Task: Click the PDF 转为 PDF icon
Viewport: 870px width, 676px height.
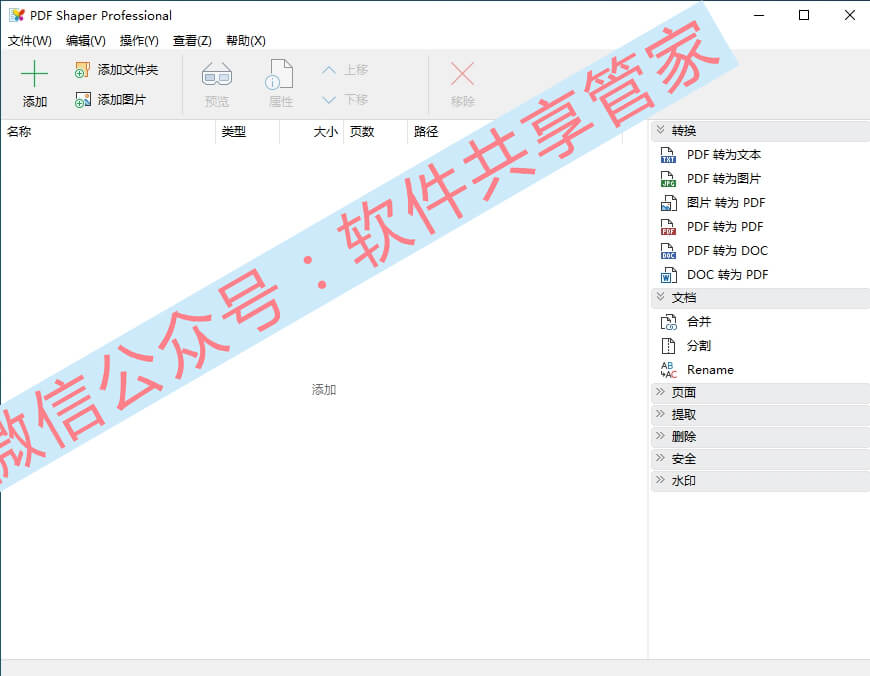Action: point(668,227)
